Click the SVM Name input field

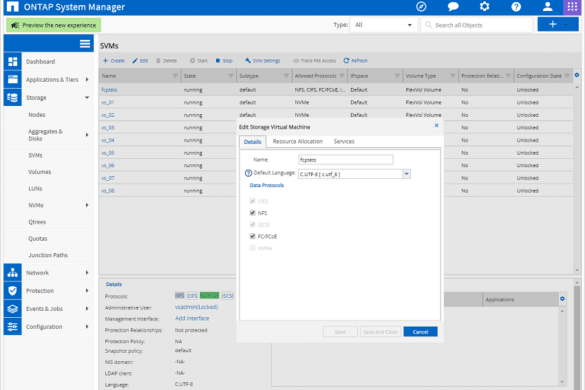(346, 160)
